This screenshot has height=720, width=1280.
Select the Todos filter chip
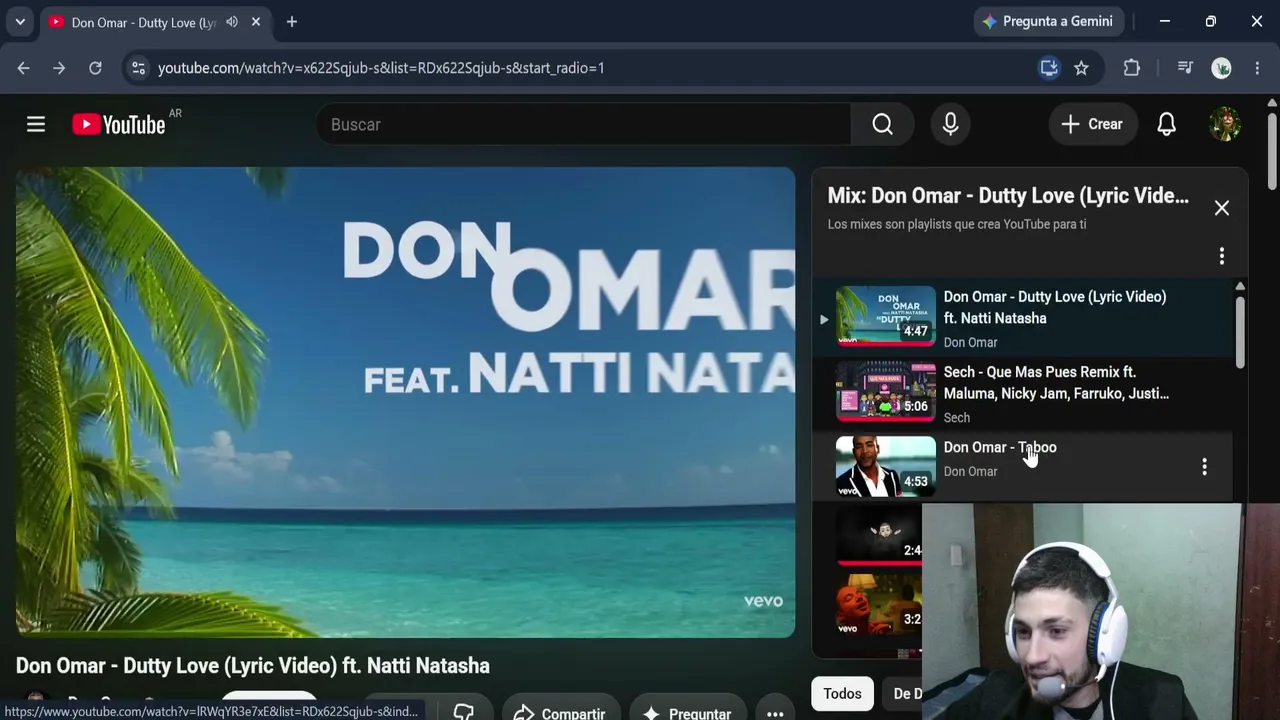tap(842, 693)
